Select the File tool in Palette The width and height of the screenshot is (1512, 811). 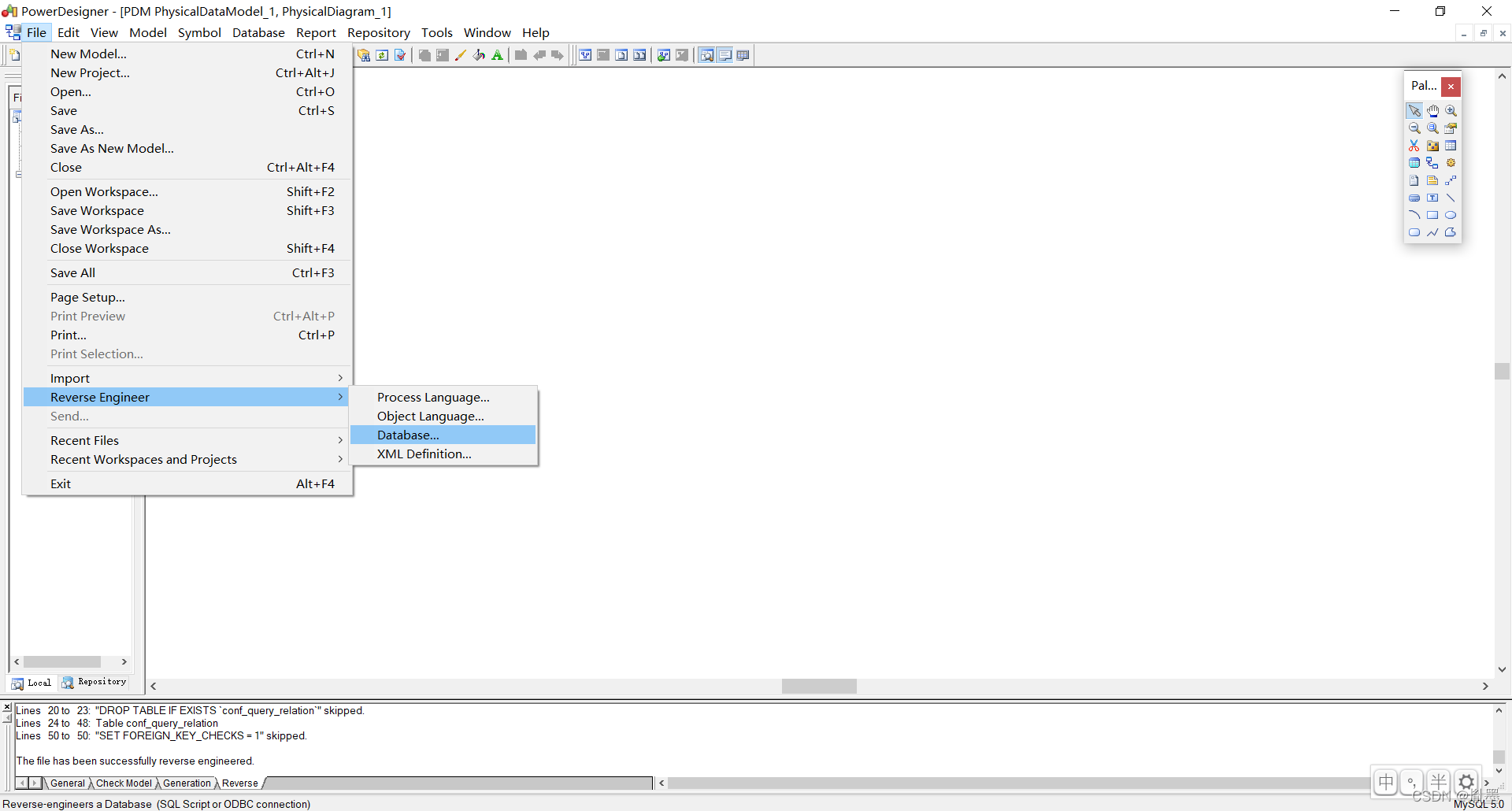(x=1414, y=180)
